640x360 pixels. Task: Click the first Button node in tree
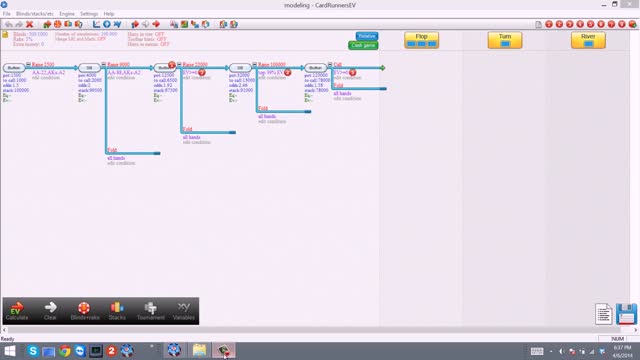click(x=14, y=68)
